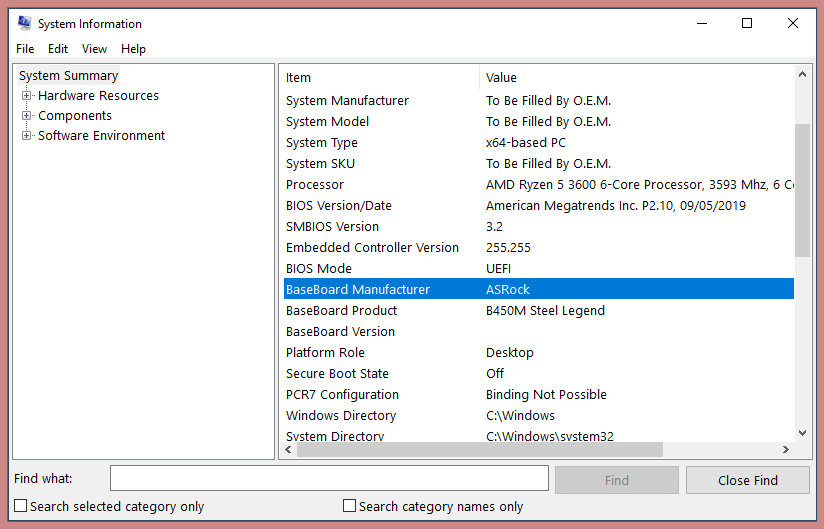824x529 pixels.
Task: Tick Search category names only checkbox
Action: click(x=349, y=506)
